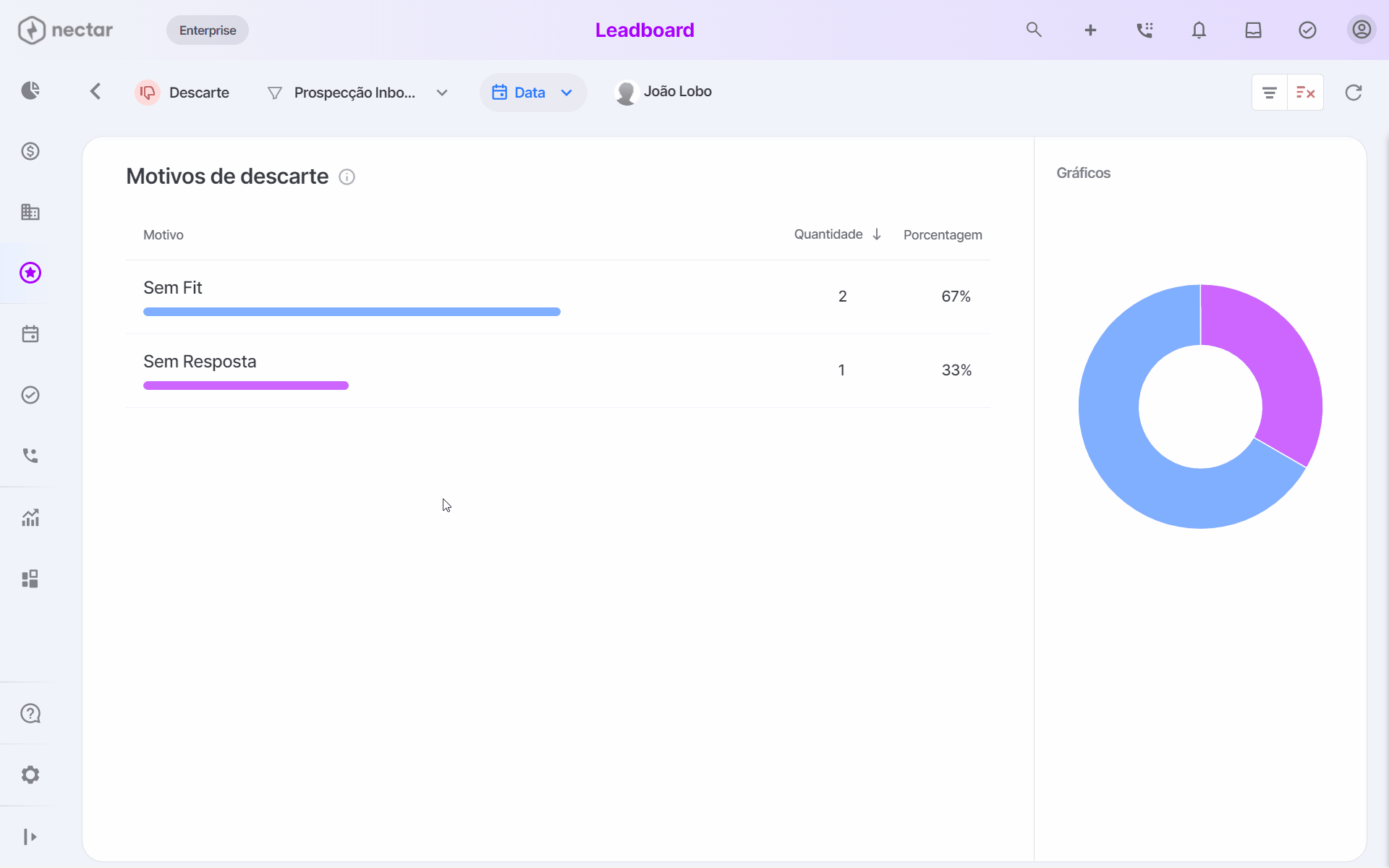Click the plus add-new icon
Screen dimensions: 1389x868
(x=1090, y=30)
